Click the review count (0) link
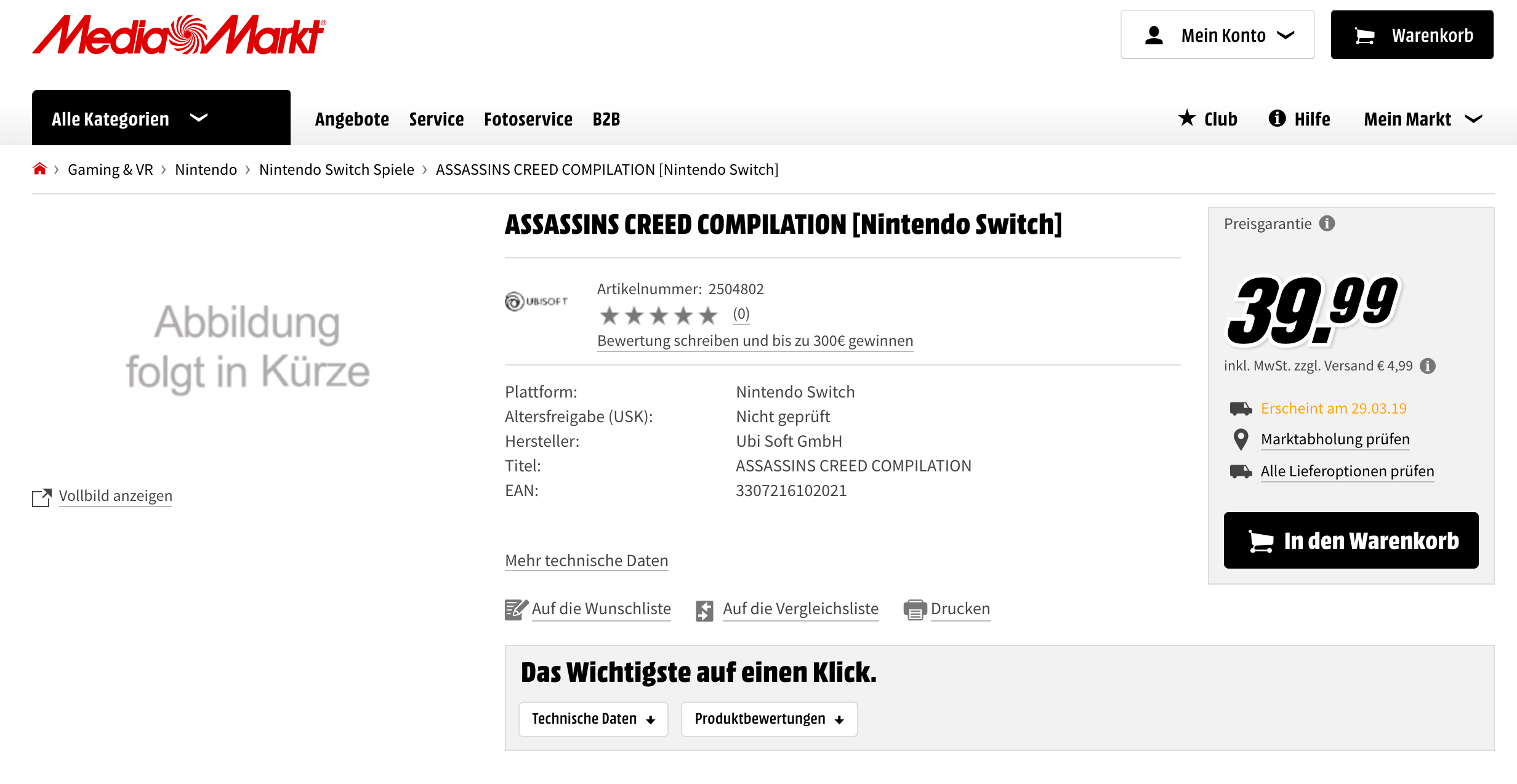 tap(741, 314)
